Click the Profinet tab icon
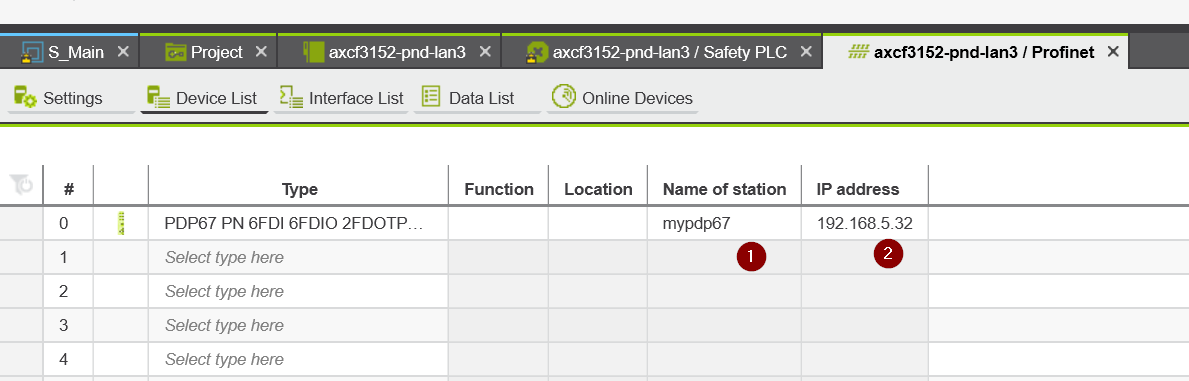Image resolution: width=1189 pixels, height=381 pixels. (x=858, y=52)
